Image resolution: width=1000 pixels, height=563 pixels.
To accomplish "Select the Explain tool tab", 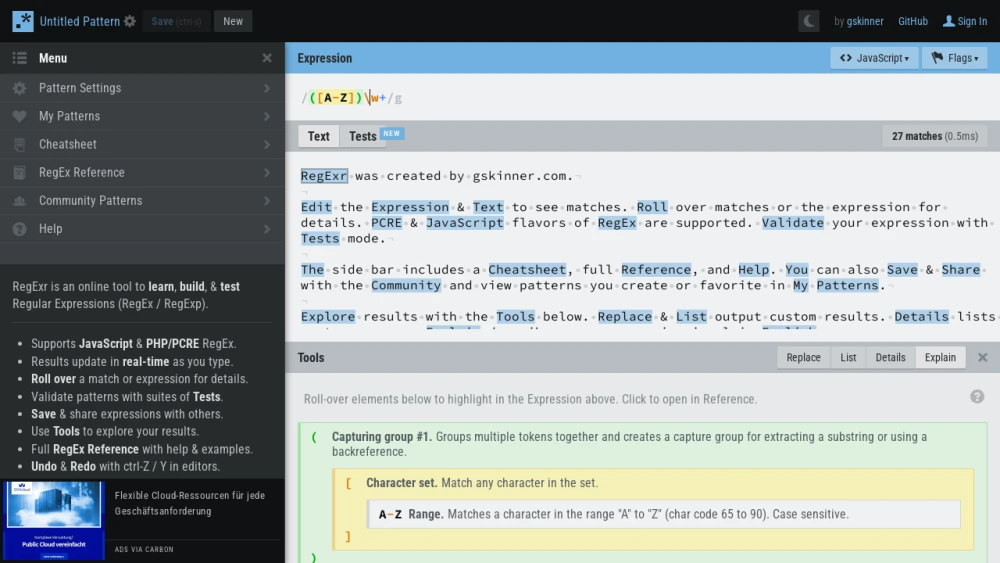I will [x=940, y=358].
